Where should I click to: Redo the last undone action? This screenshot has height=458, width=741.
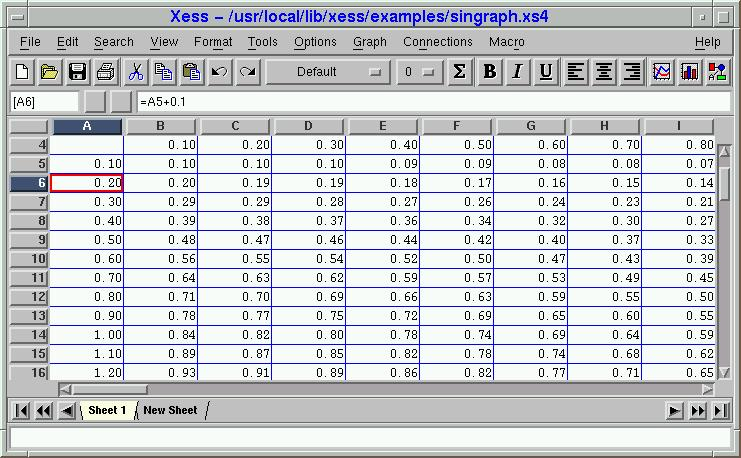pos(248,72)
